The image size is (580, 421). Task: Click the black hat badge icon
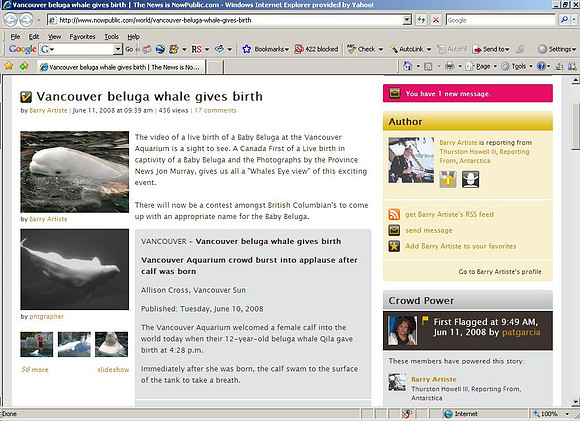click(x=471, y=179)
